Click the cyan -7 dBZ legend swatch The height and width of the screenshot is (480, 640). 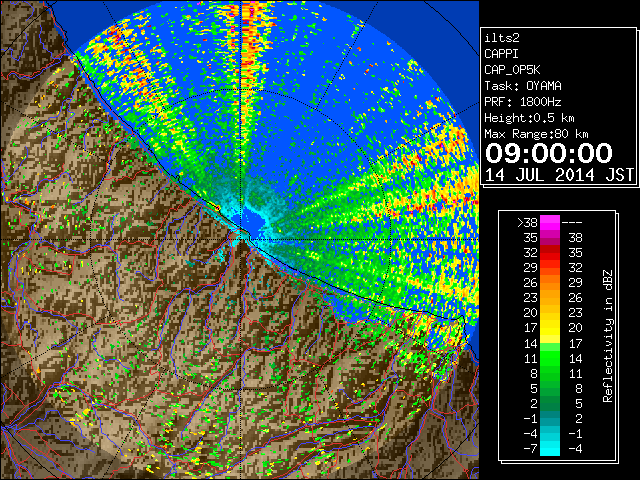(550, 449)
